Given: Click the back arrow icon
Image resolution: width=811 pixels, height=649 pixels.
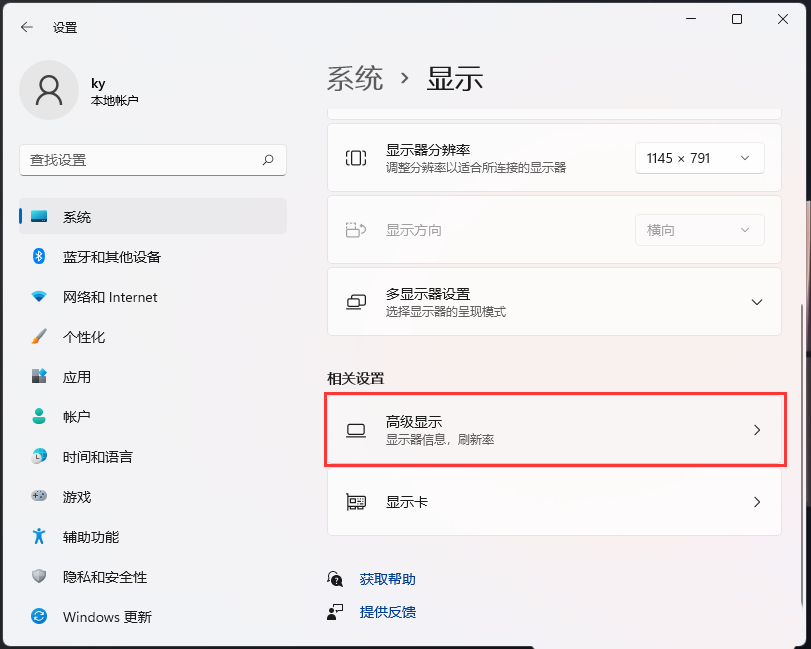Looking at the screenshot, I should [26, 27].
